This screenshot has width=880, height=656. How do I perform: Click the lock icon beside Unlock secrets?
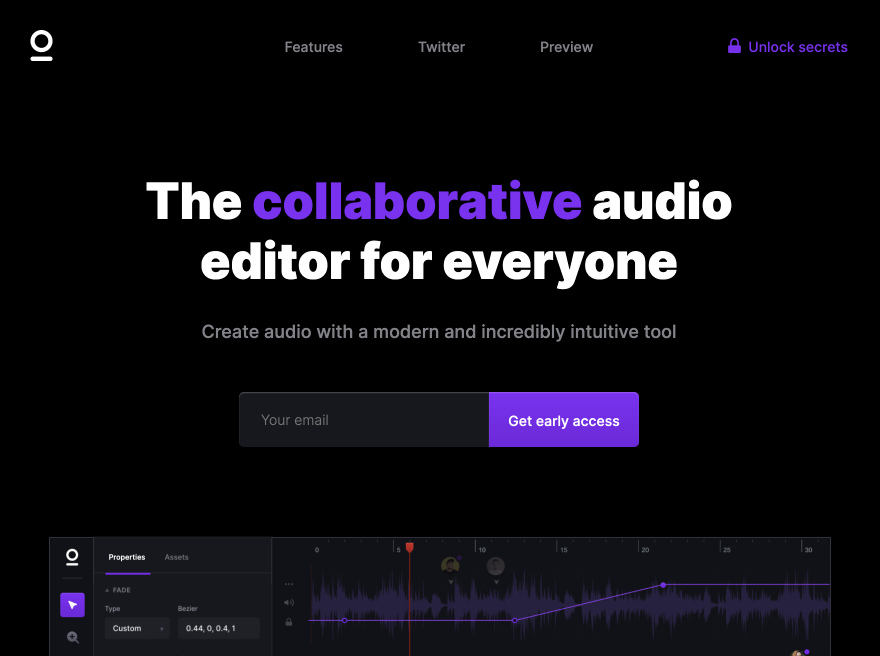tap(734, 46)
